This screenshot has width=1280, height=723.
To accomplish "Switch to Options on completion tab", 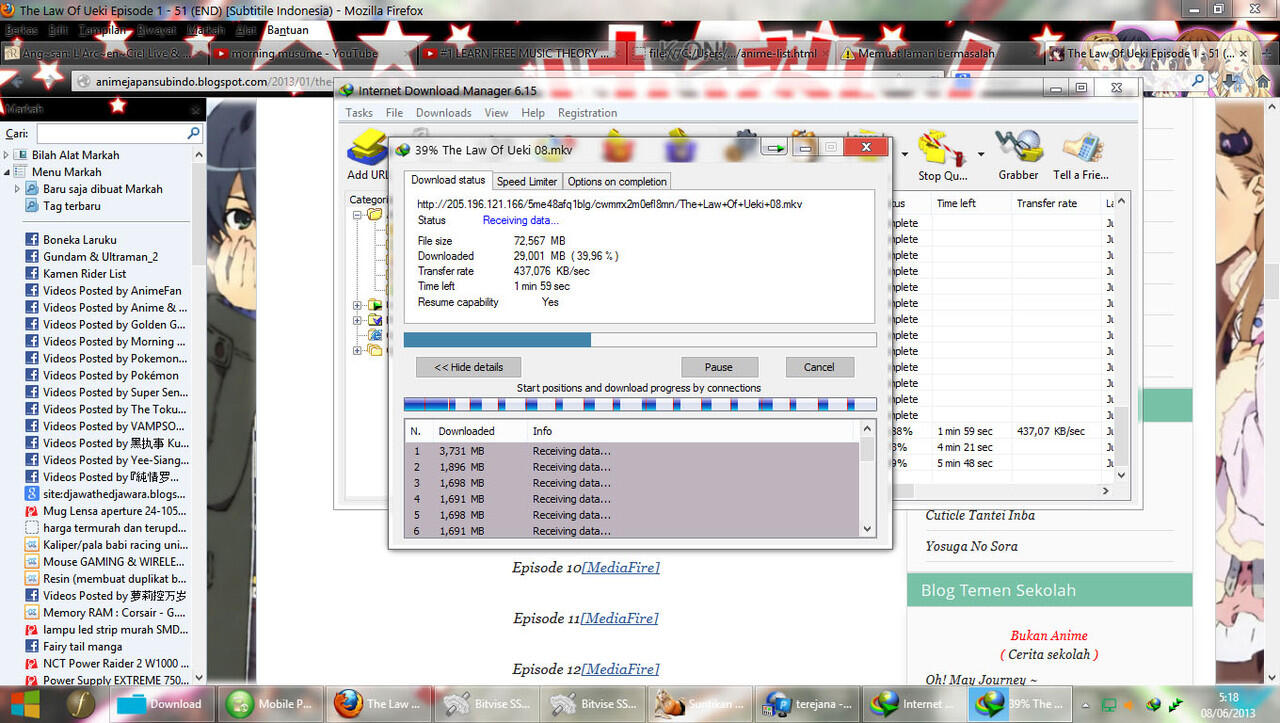I will [617, 181].
